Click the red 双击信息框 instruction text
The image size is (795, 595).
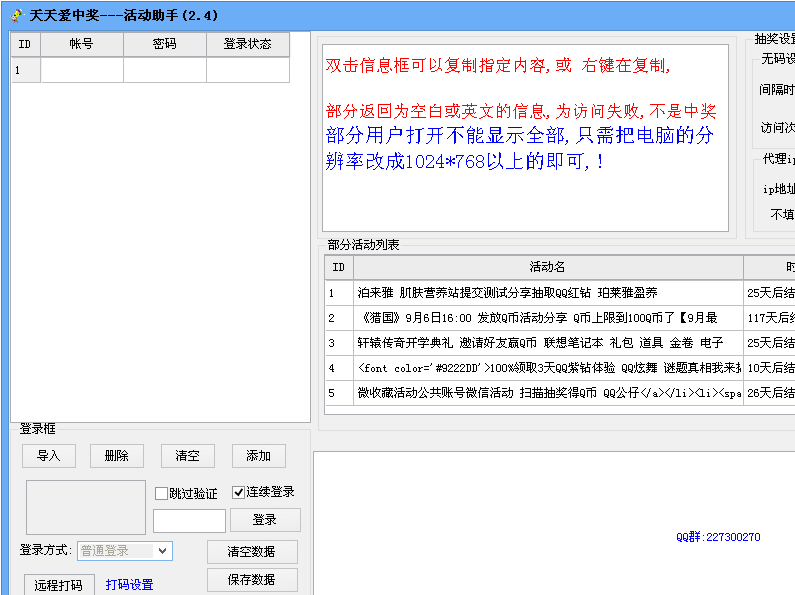tap(498, 65)
